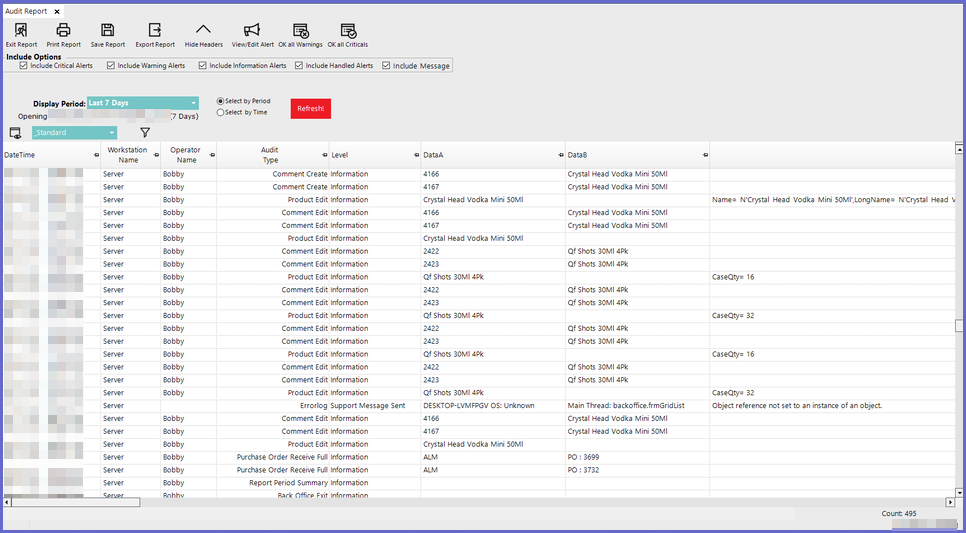The width and height of the screenshot is (966, 533).
Task: Click the Export Report icon
Action: point(155,31)
